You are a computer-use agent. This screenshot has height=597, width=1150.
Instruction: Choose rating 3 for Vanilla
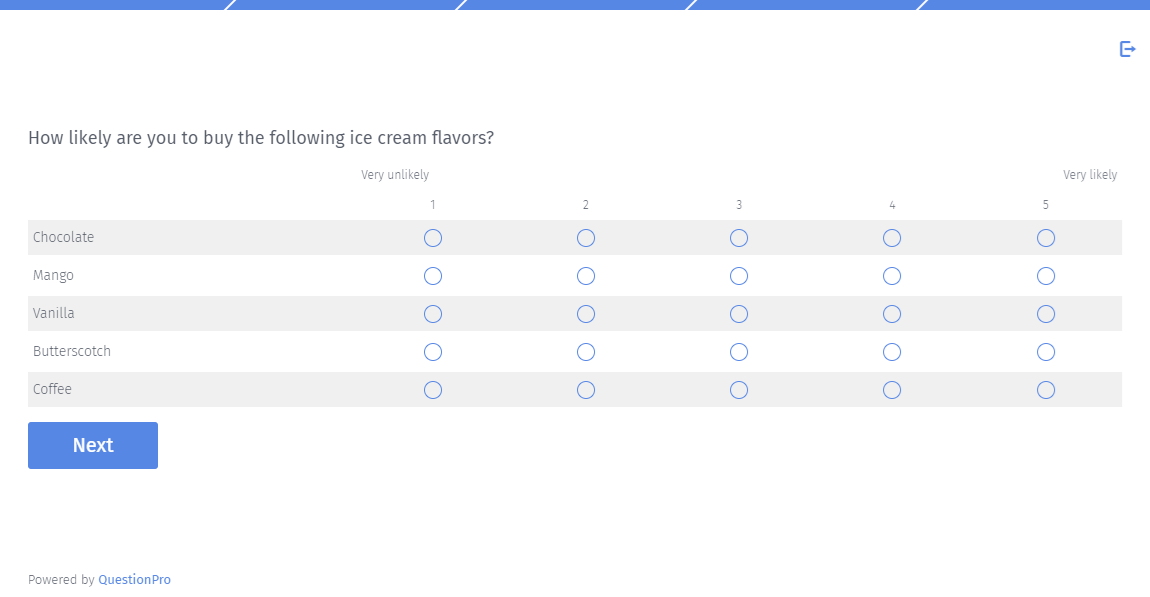tap(739, 314)
